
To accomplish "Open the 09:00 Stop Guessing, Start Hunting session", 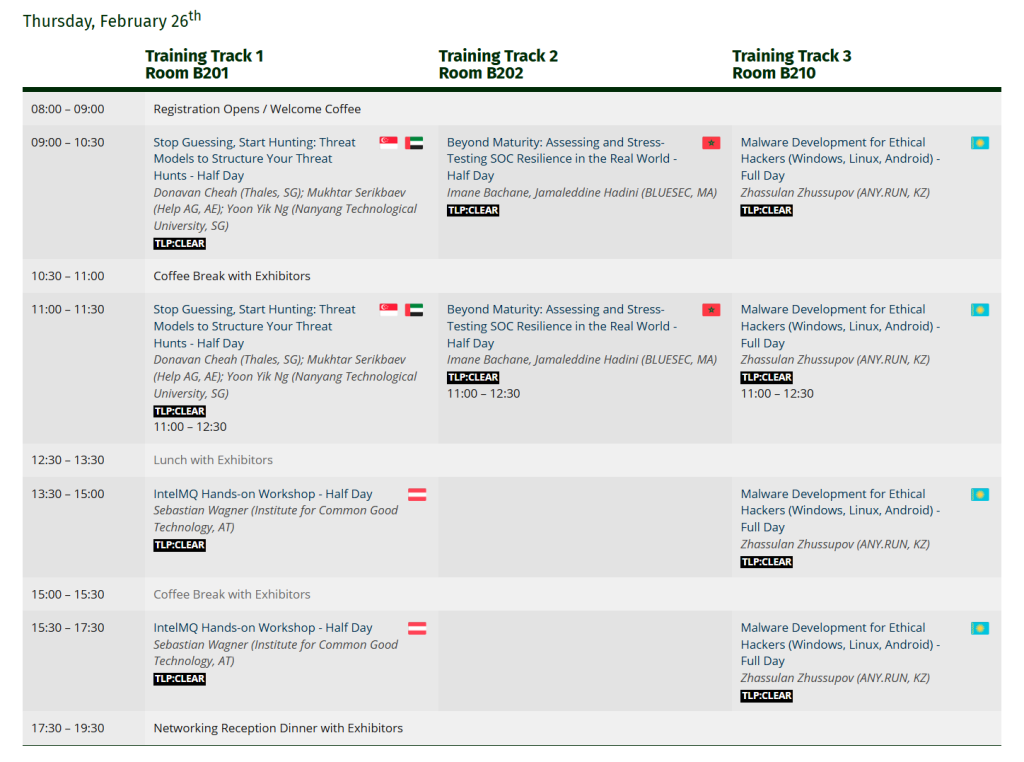I will click(254, 158).
